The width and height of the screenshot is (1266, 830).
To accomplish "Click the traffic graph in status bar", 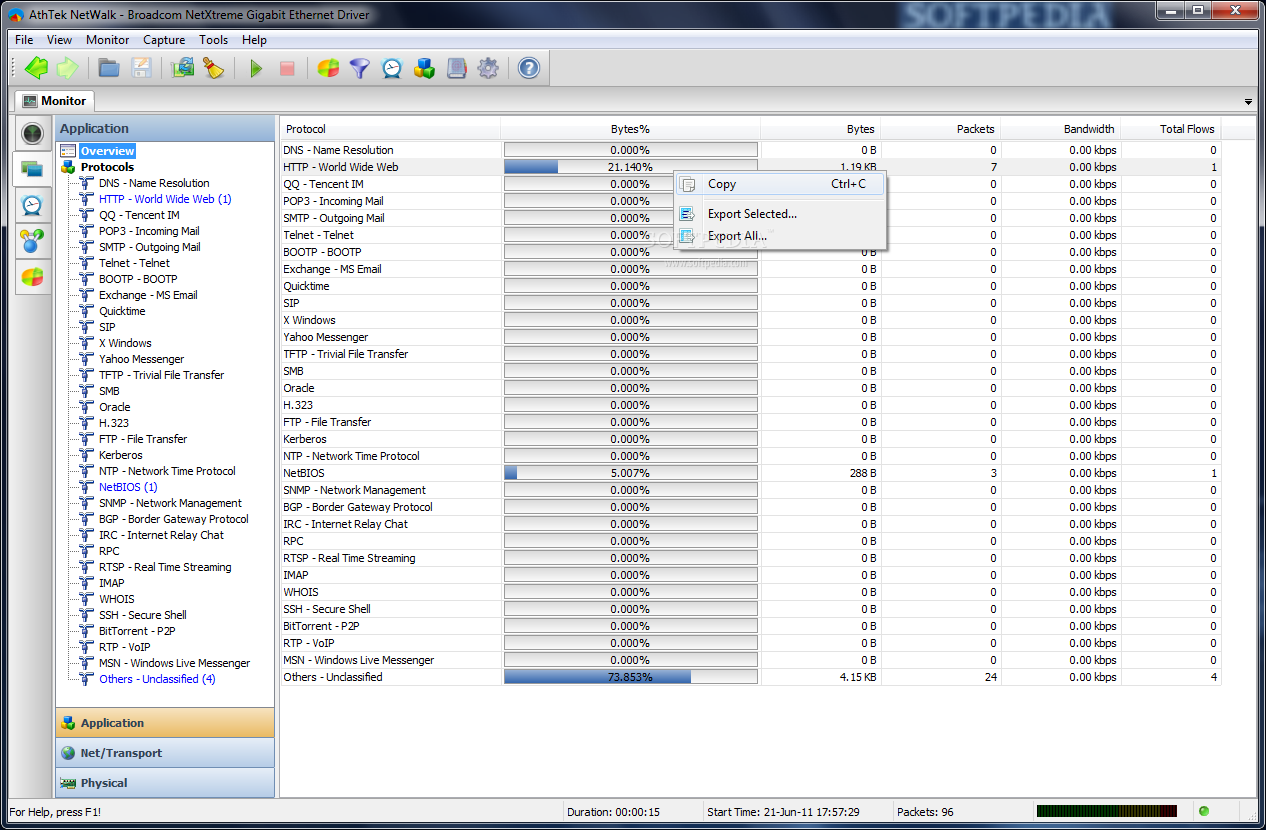I will [x=1107, y=811].
